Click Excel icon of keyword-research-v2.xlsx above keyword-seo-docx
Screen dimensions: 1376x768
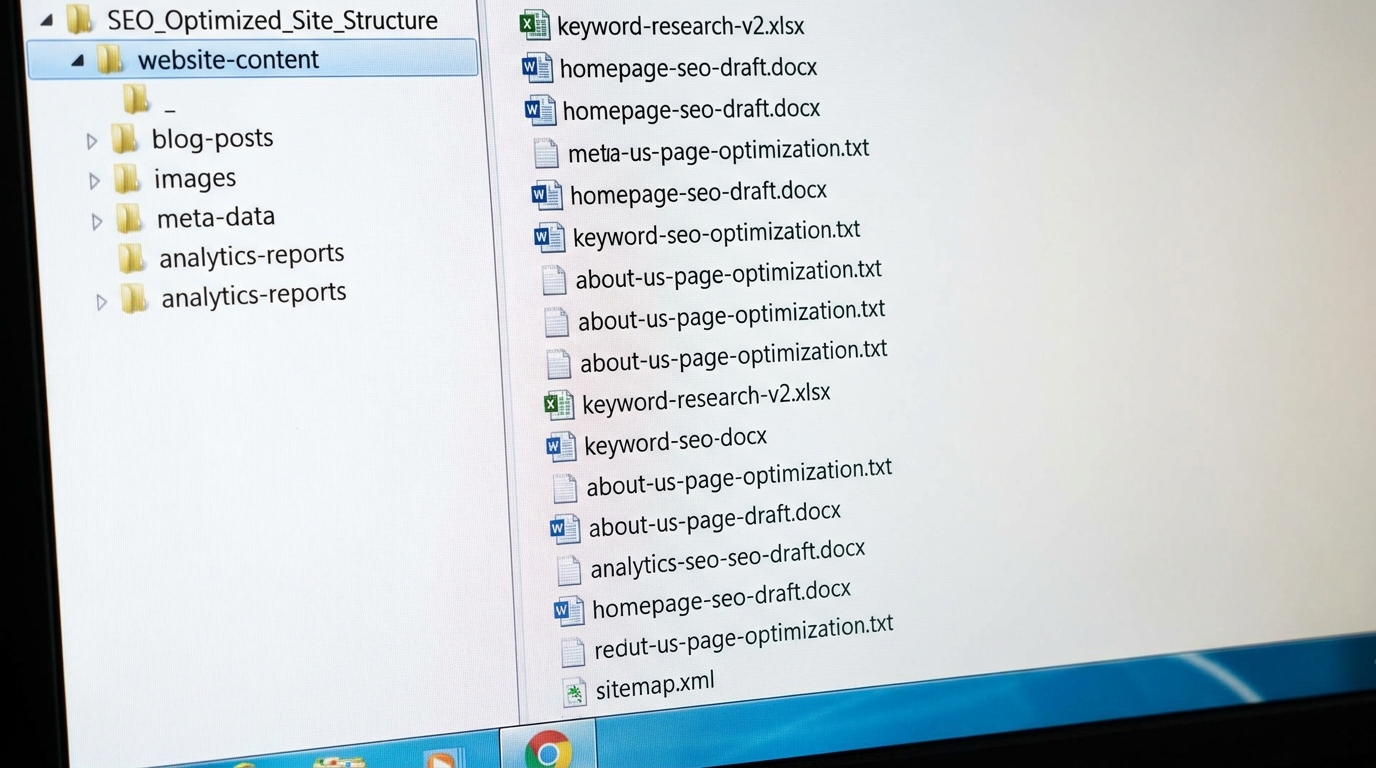pyautogui.click(x=558, y=404)
